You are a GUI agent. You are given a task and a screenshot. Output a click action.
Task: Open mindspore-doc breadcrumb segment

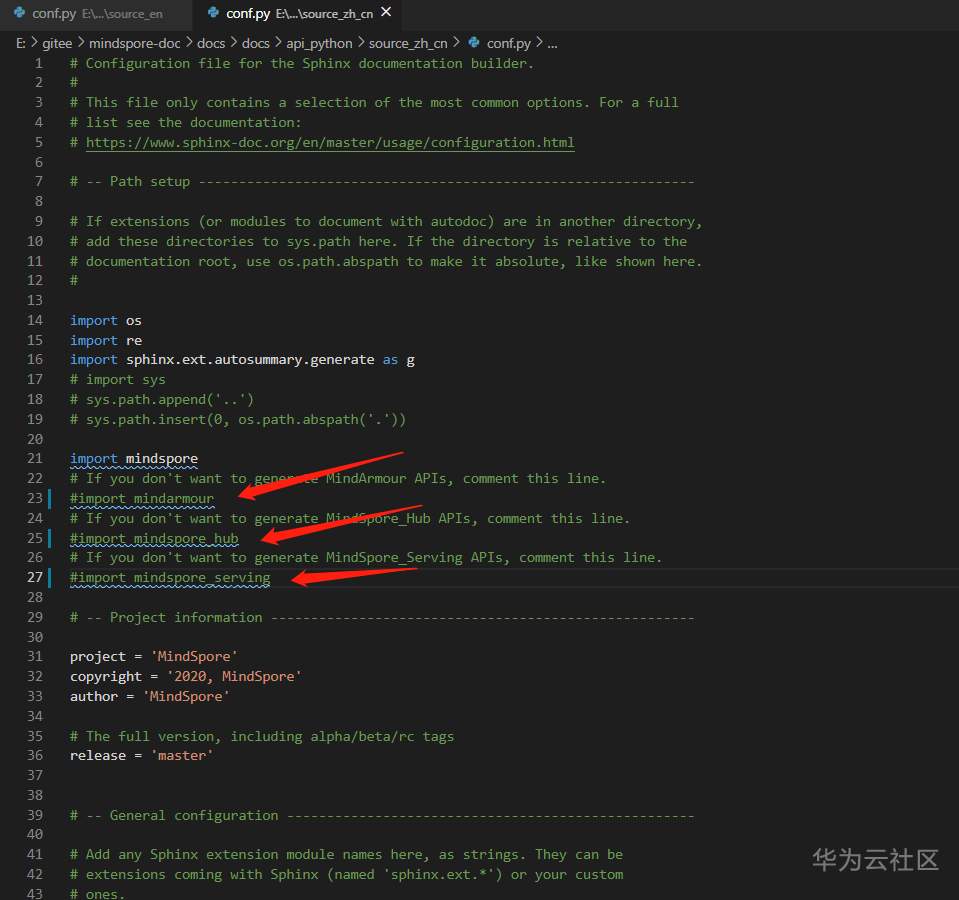point(135,43)
